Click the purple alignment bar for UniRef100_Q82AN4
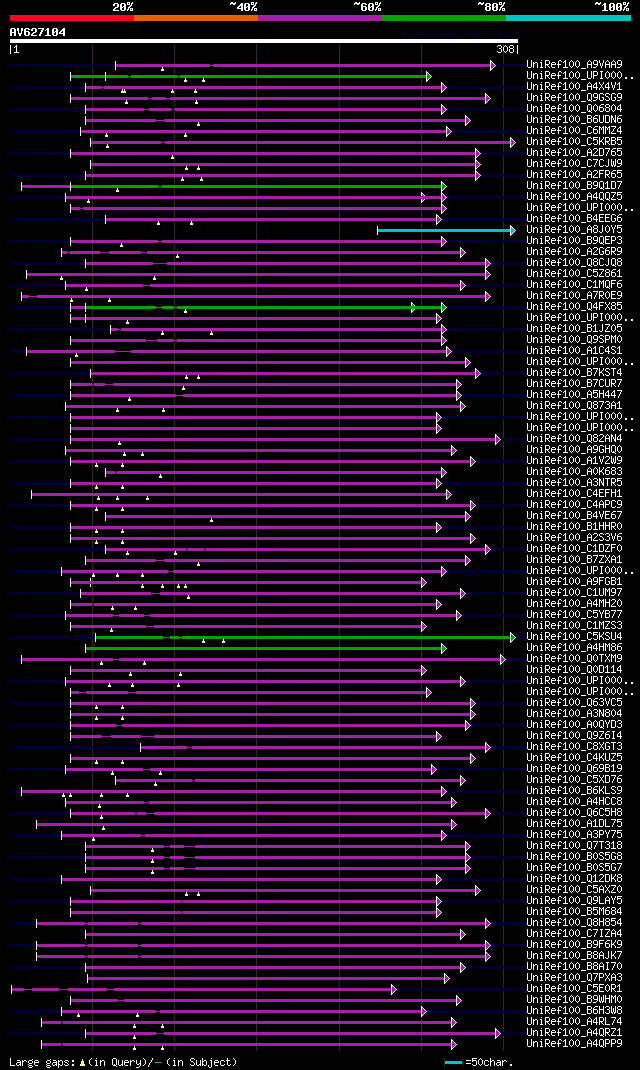 click(x=285, y=439)
